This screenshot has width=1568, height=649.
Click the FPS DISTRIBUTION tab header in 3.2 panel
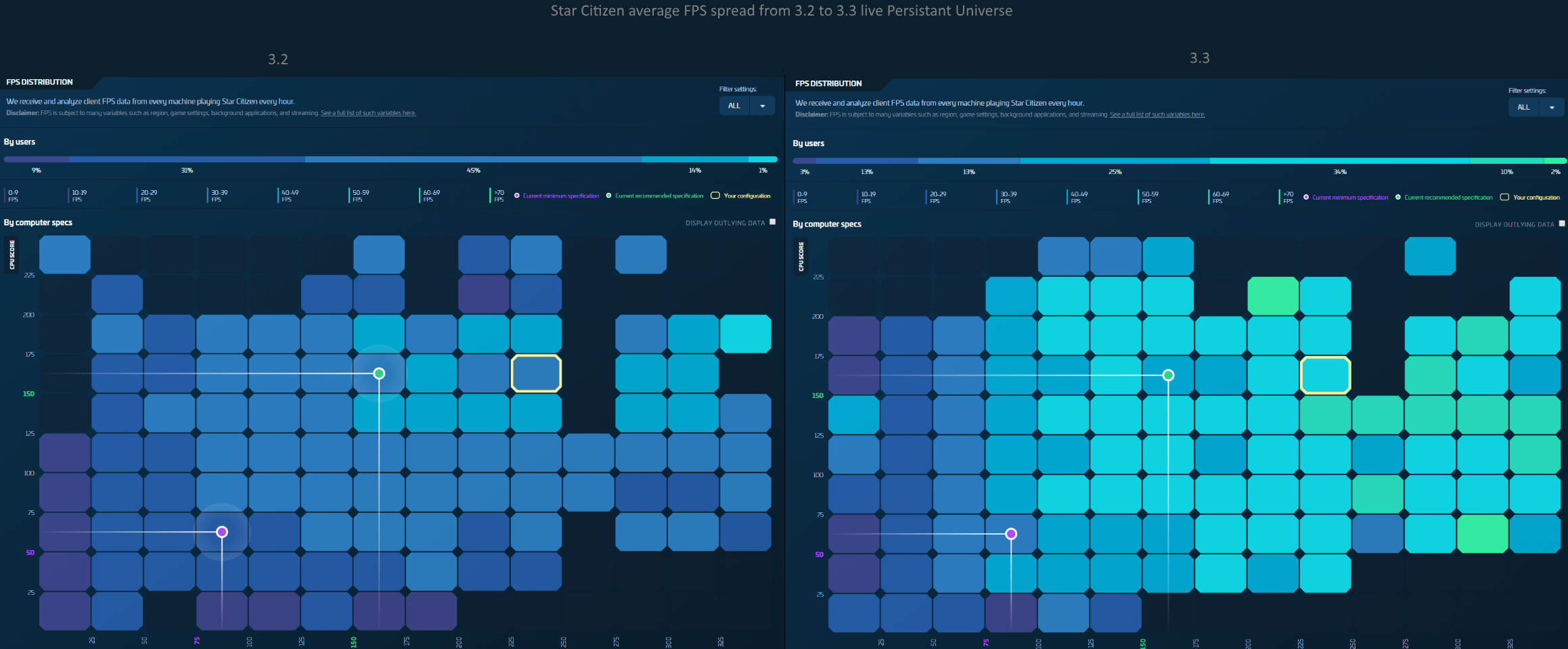[39, 82]
